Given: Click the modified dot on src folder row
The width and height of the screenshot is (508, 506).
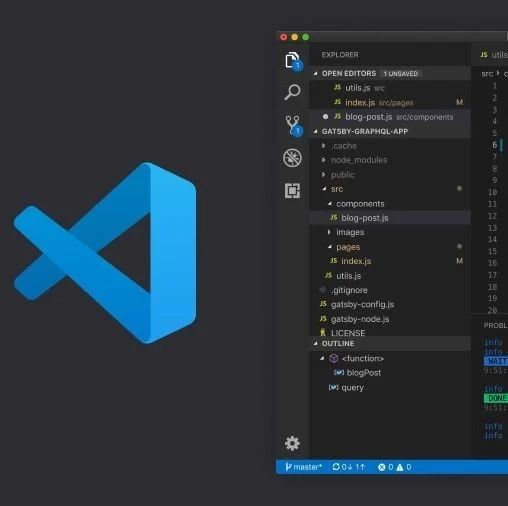Looking at the screenshot, I should coord(459,188).
